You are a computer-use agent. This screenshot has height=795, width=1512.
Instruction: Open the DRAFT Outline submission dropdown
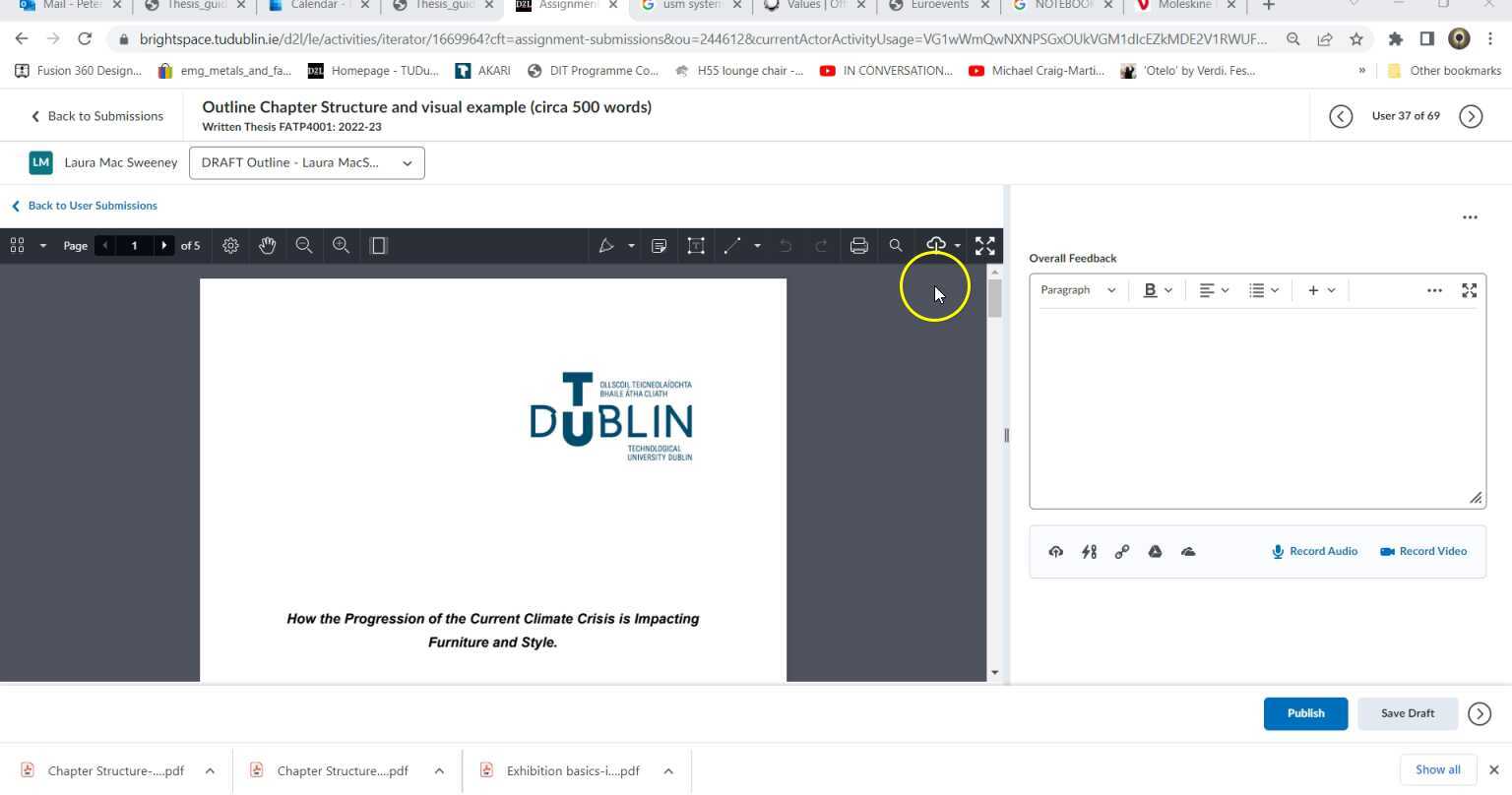coord(306,163)
